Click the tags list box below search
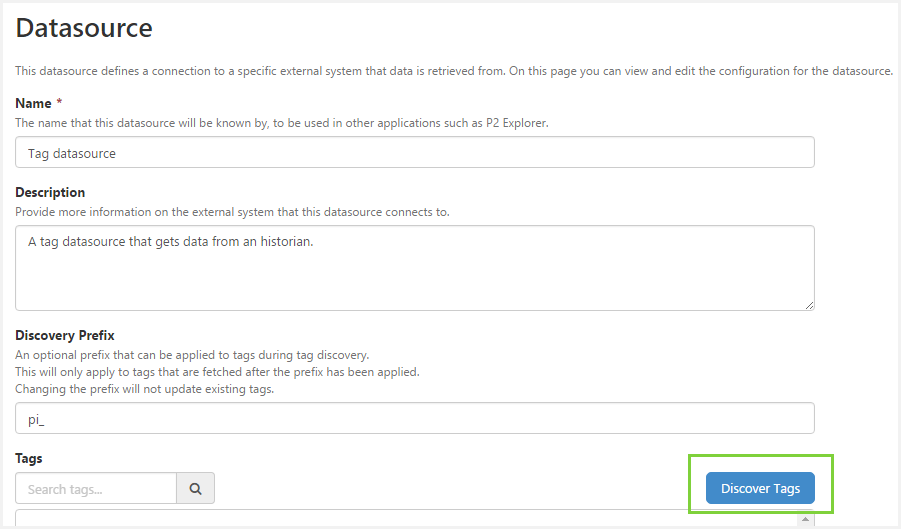The height and width of the screenshot is (529, 901). [400, 519]
